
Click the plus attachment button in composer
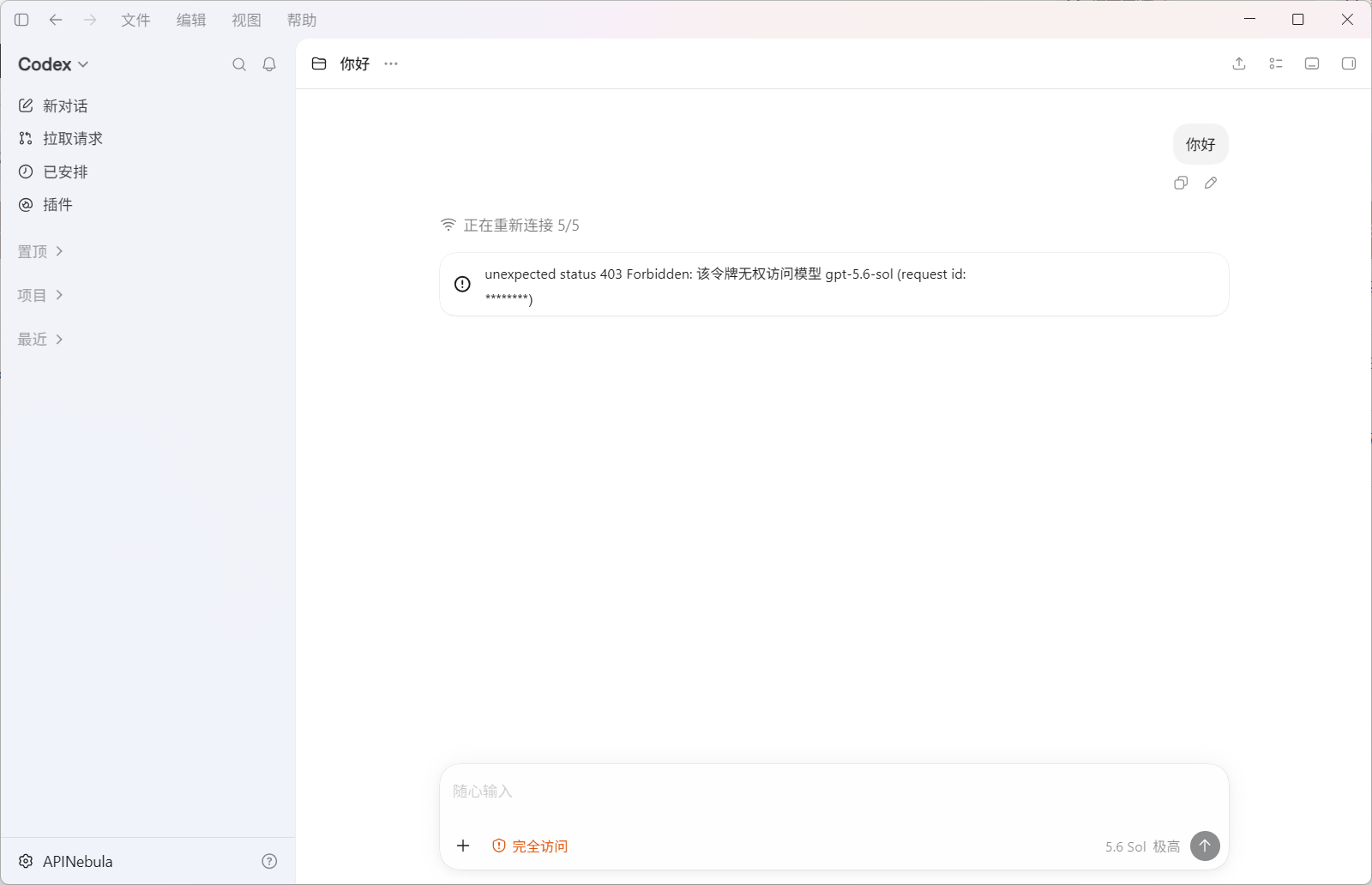(x=463, y=846)
